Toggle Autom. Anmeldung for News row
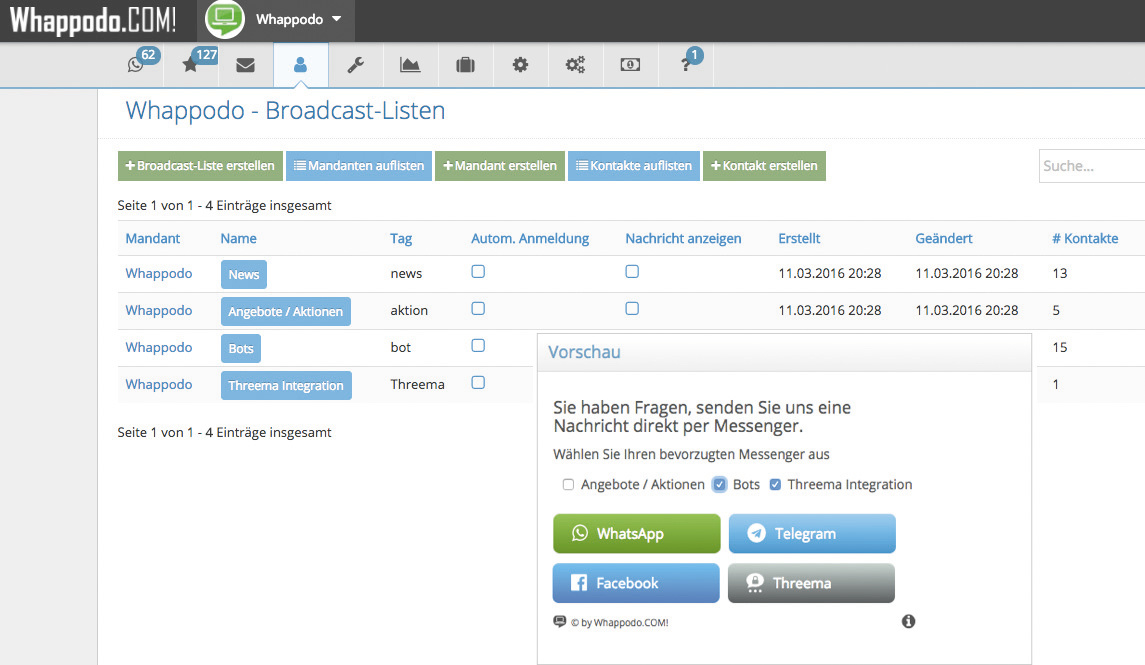This screenshot has width=1145, height=665. pos(478,272)
